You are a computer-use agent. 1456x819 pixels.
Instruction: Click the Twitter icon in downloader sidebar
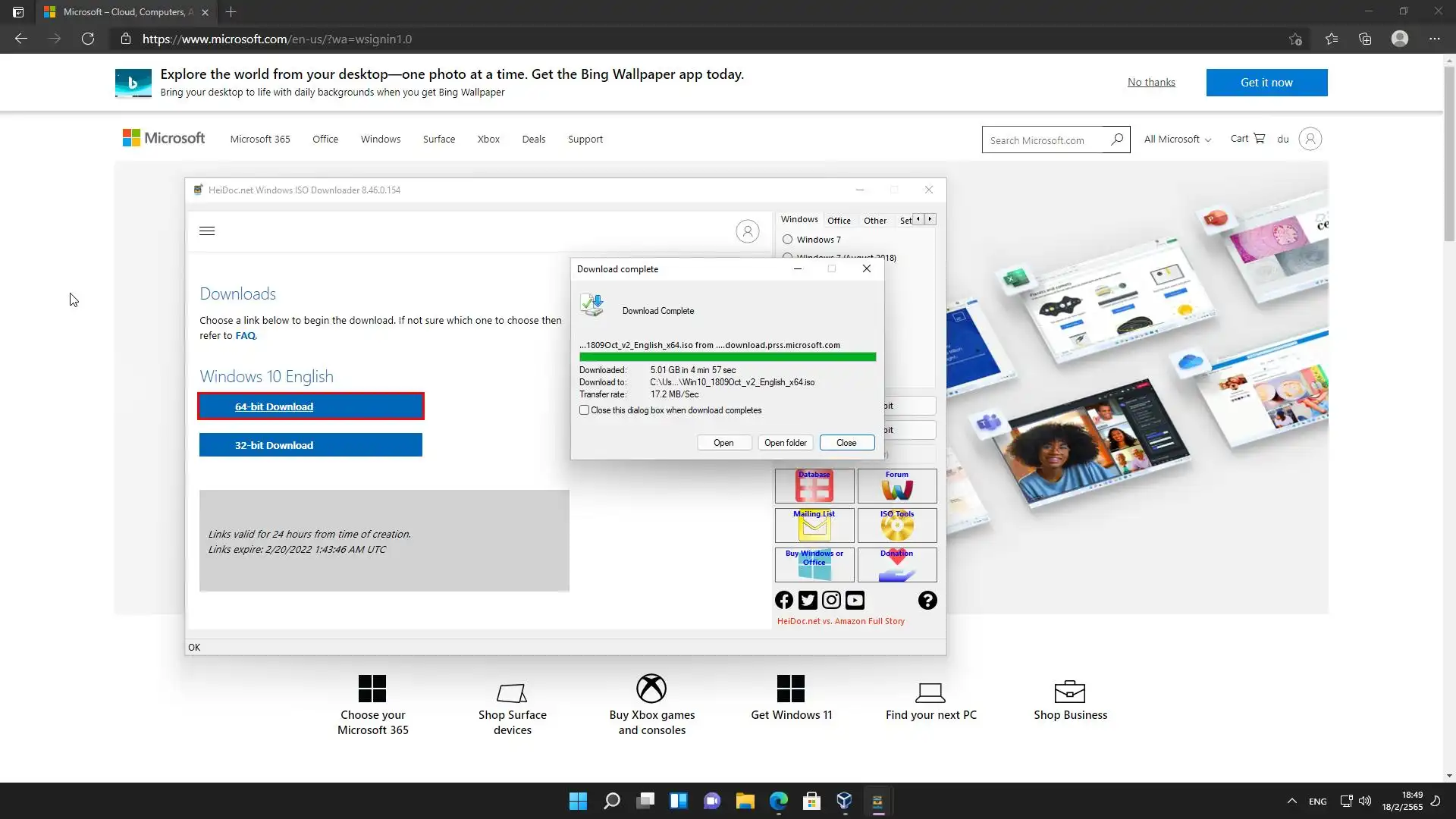808,601
